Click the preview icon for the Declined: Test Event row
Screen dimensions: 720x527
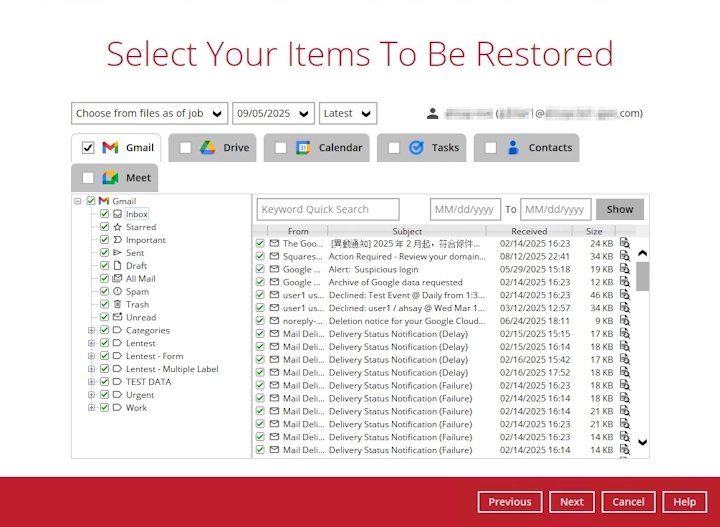click(624, 295)
